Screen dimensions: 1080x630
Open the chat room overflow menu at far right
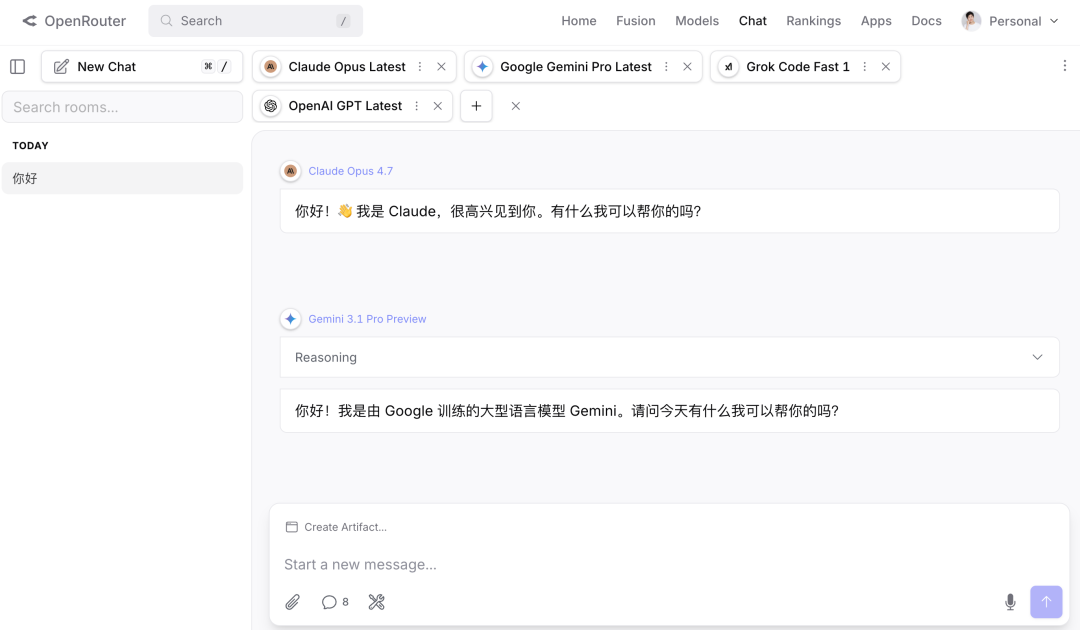click(1065, 65)
